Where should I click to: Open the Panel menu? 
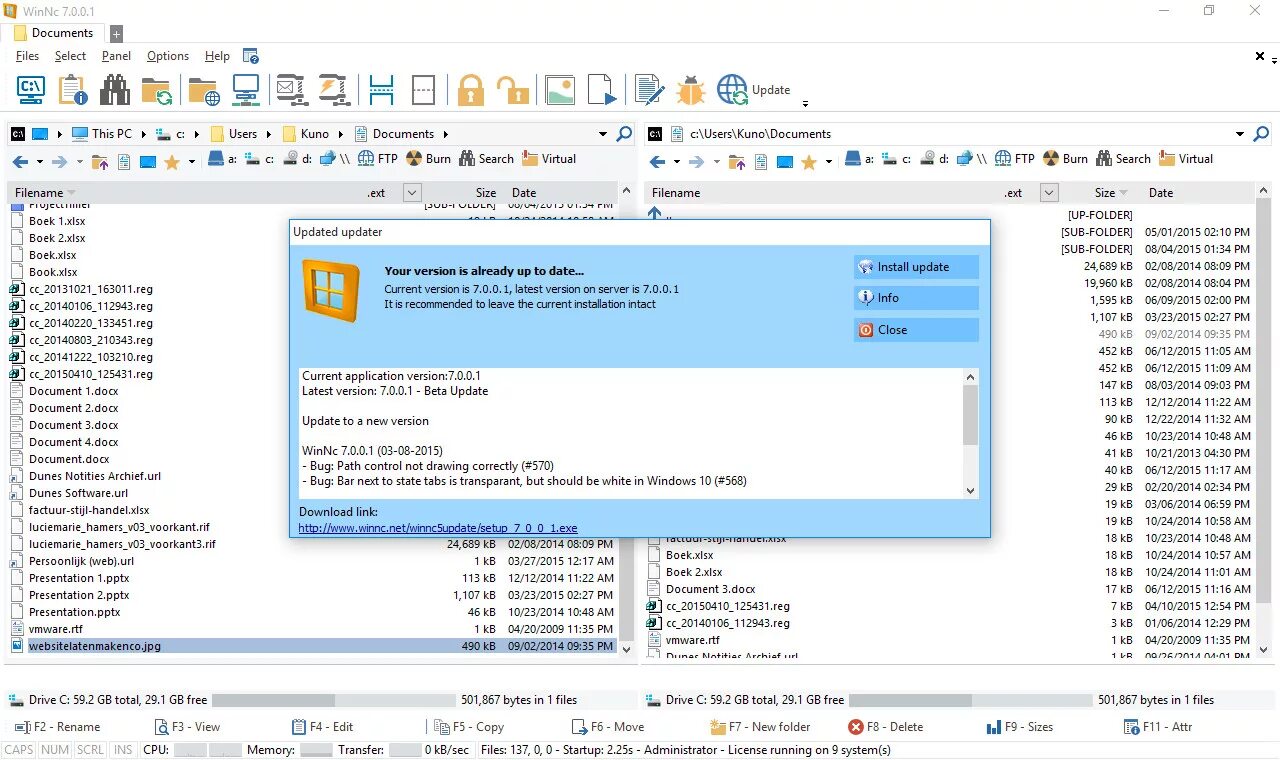tap(116, 56)
